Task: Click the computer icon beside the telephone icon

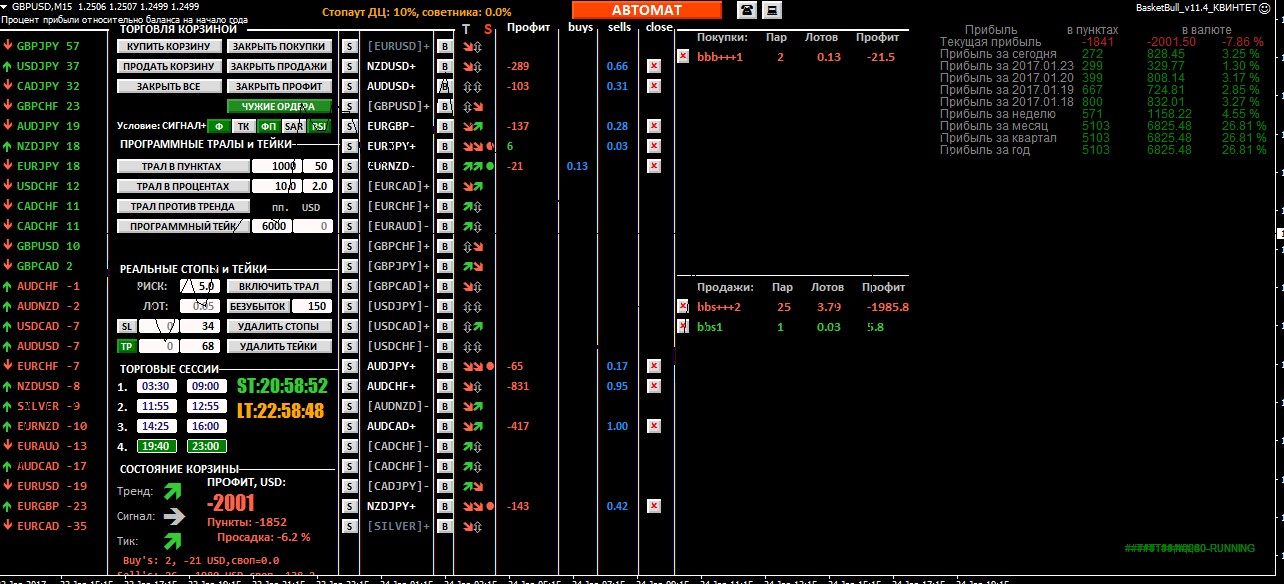Action: 772,10
